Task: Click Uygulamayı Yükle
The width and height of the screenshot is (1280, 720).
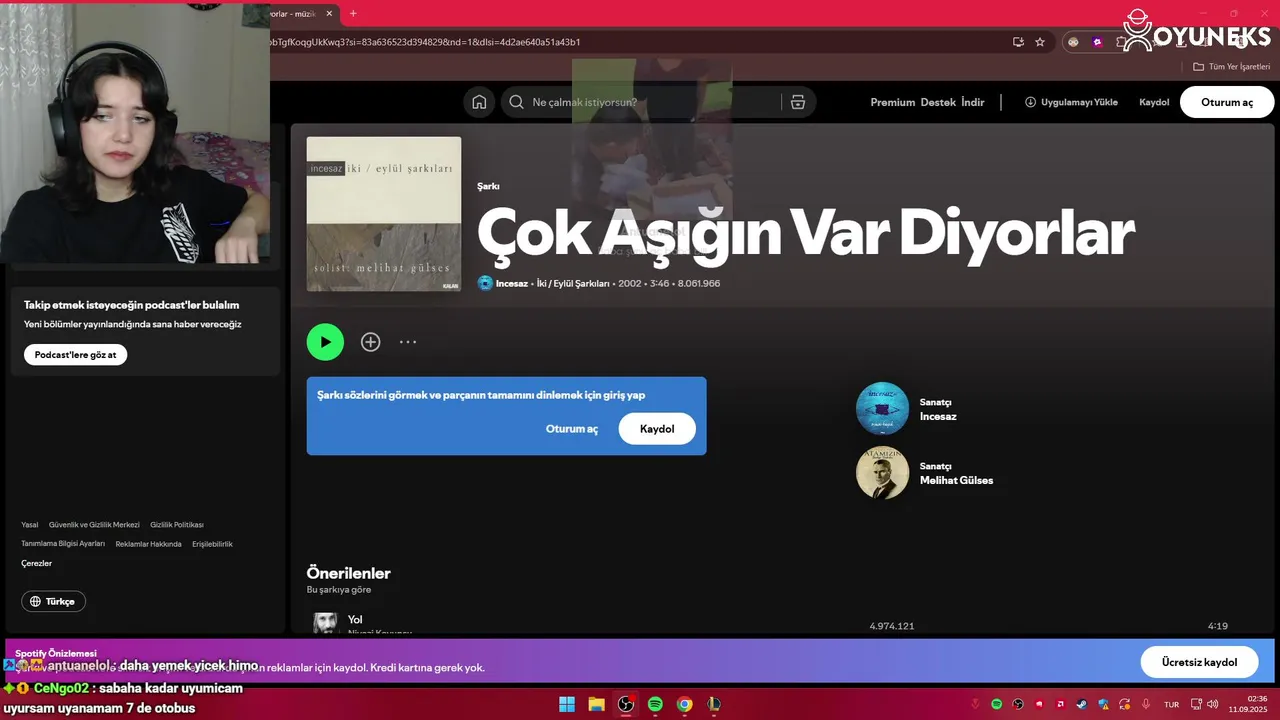Action: pos(1071,102)
